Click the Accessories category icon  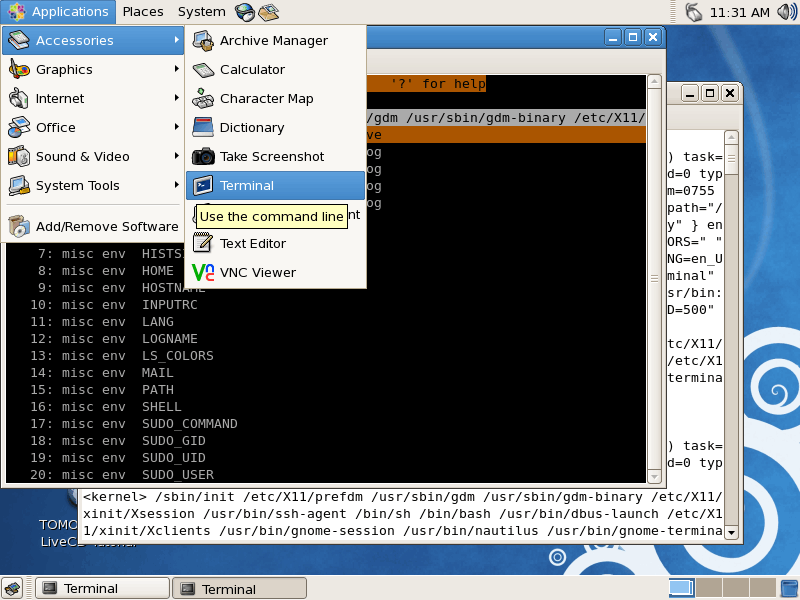pyautogui.click(x=19, y=40)
